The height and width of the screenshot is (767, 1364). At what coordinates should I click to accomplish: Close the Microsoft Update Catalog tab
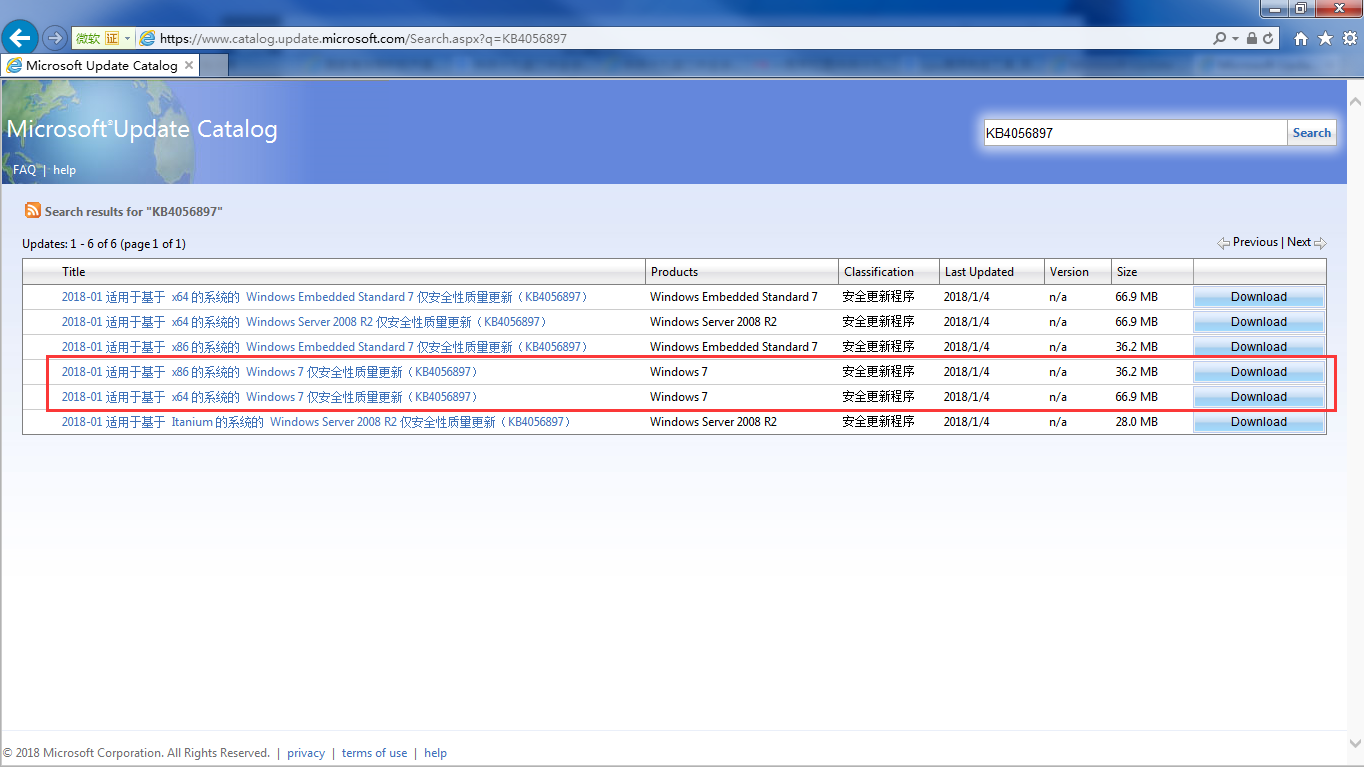pos(188,65)
